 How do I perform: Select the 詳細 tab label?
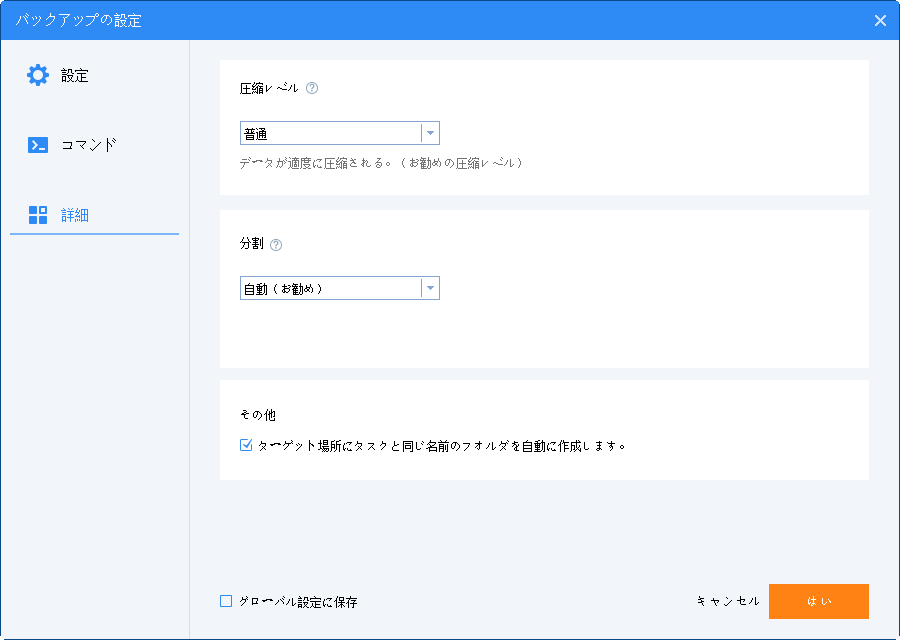click(75, 214)
